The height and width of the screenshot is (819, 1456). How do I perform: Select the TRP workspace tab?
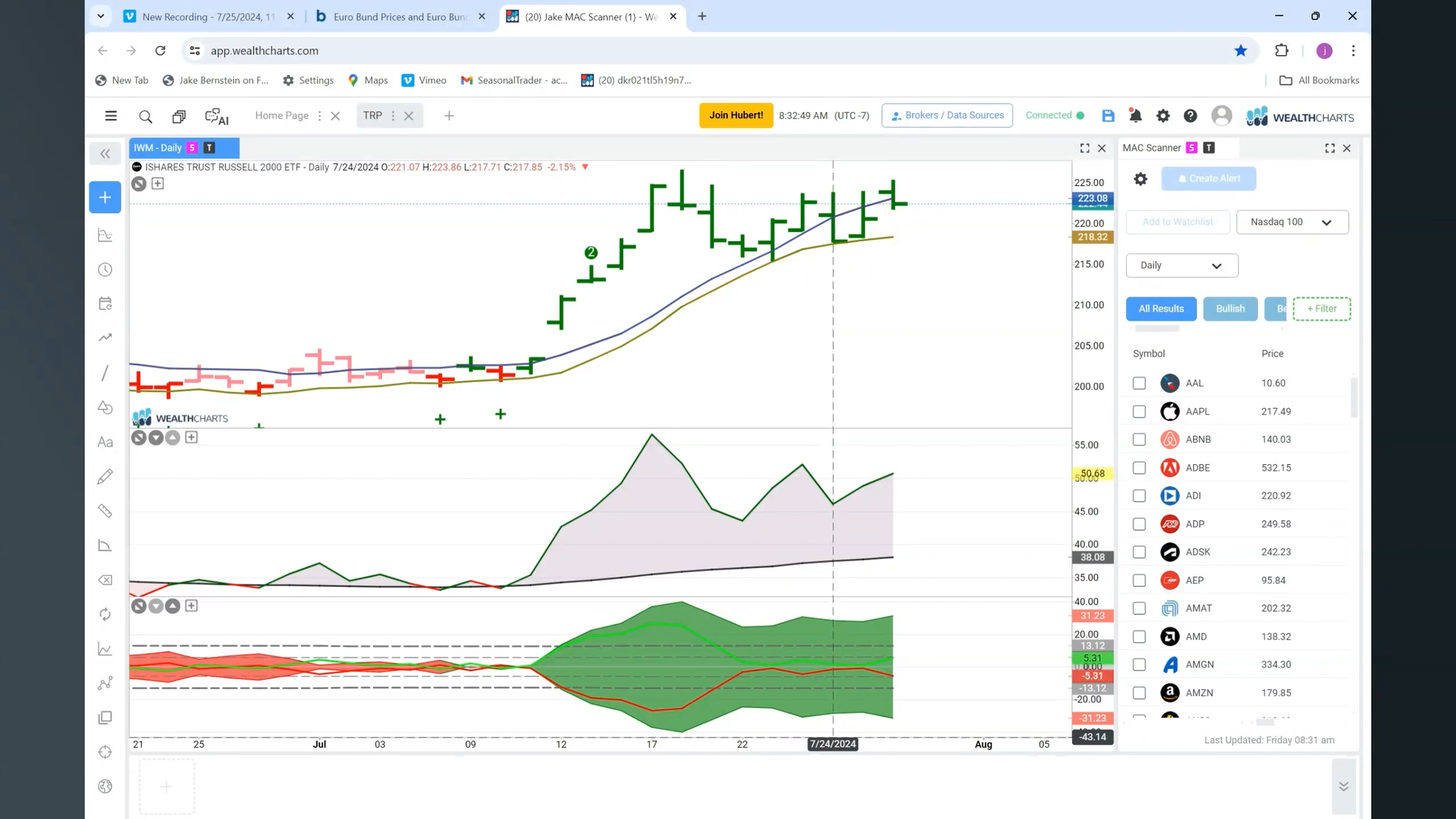pos(372,116)
